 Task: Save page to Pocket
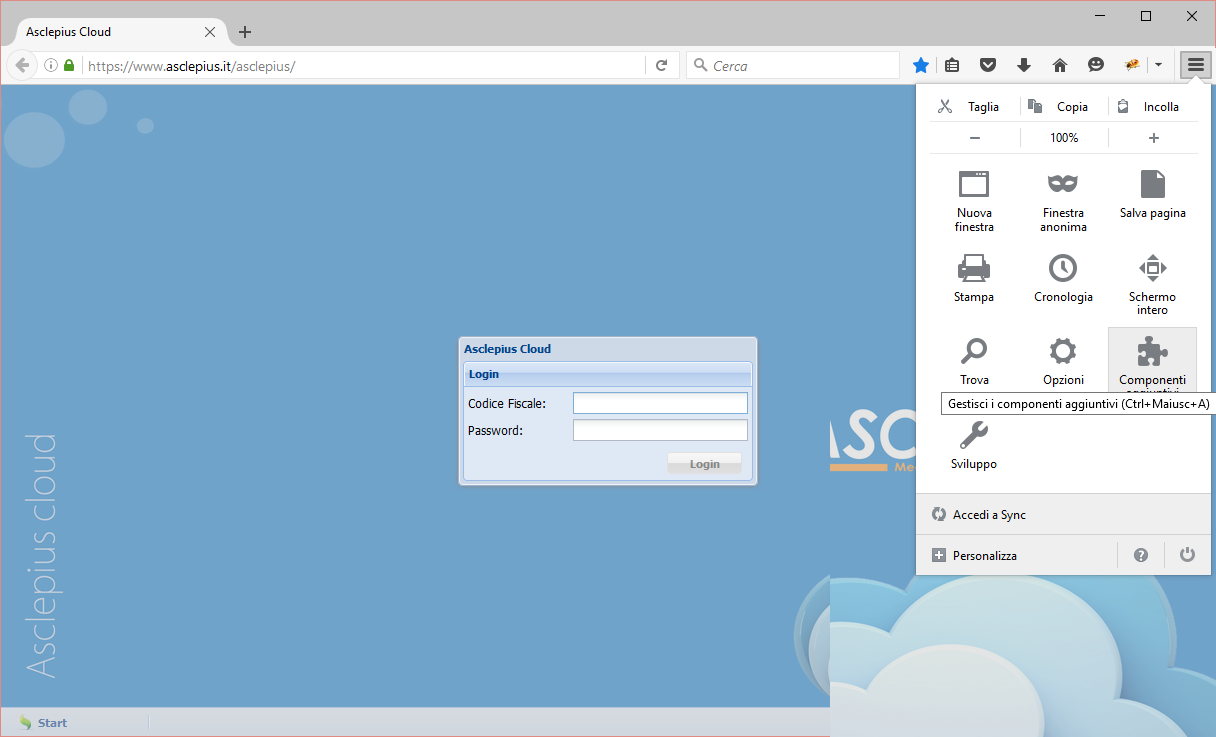pos(988,65)
